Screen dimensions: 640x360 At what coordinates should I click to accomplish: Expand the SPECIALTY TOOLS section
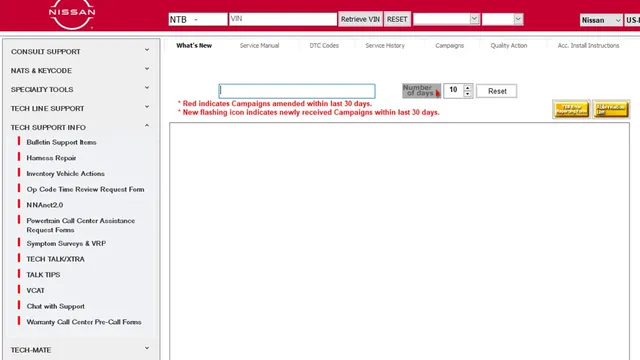pyautogui.click(x=80, y=89)
